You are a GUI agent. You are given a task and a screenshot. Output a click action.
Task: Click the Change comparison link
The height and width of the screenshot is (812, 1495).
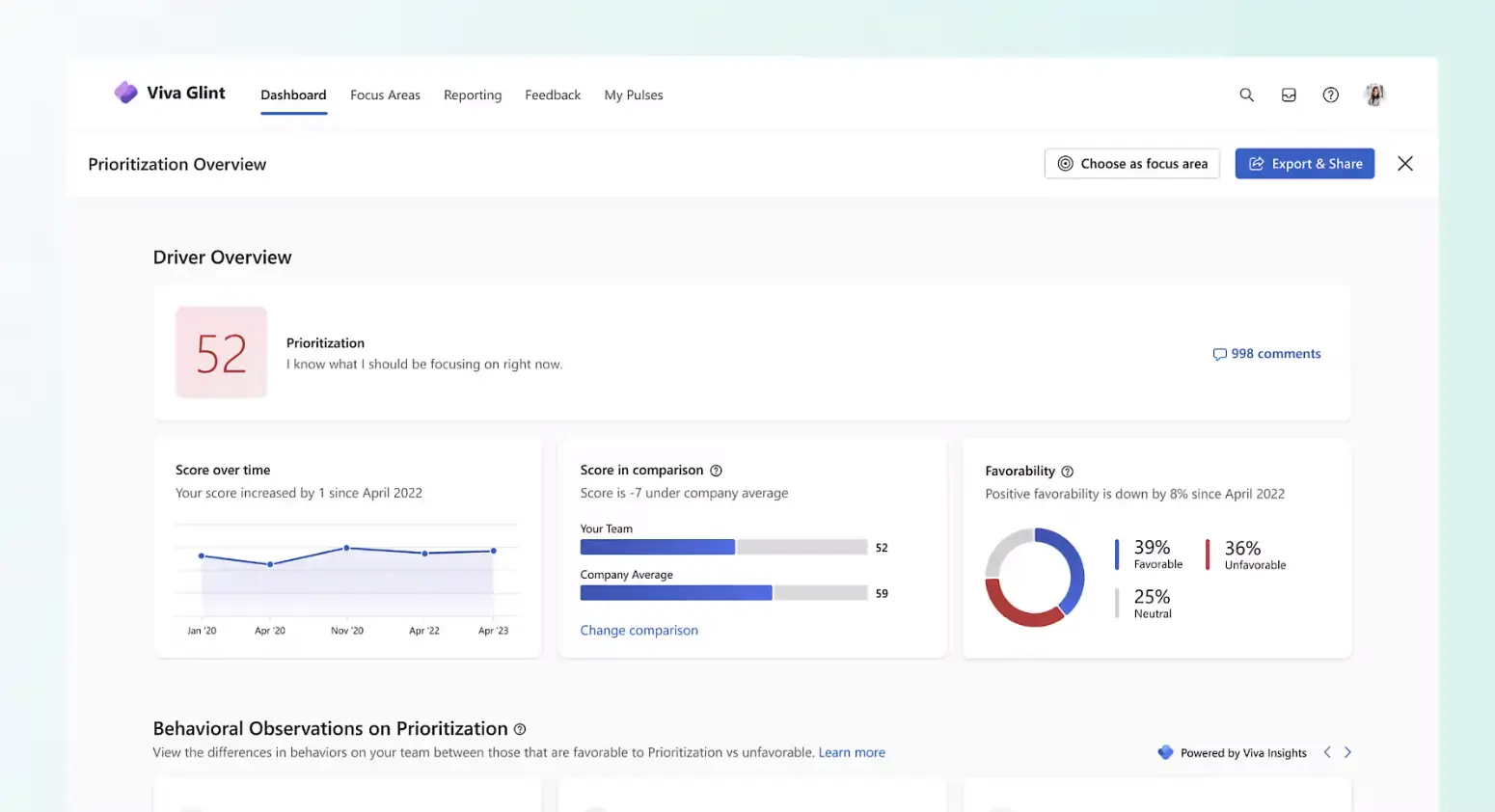tap(639, 630)
